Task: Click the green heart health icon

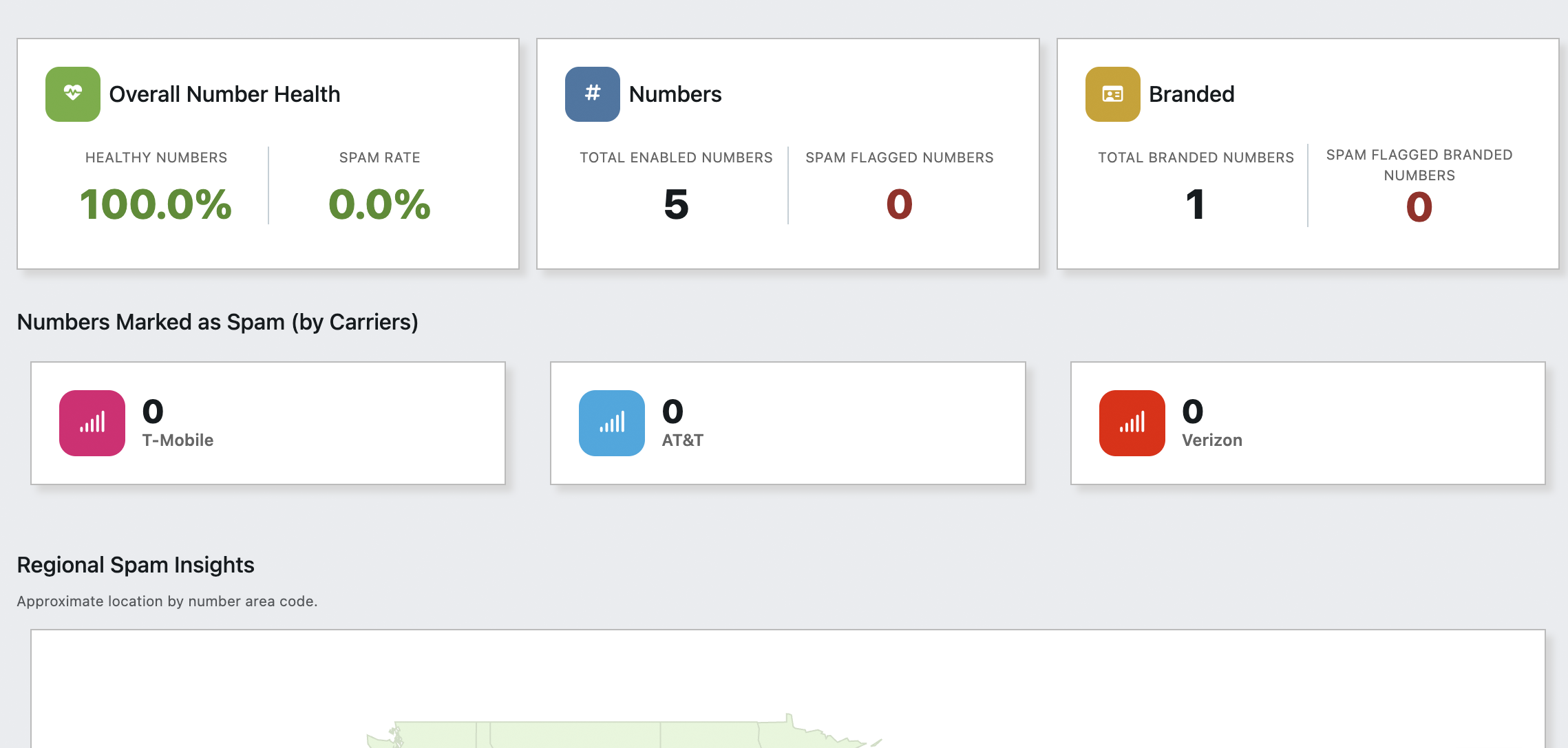Action: pos(73,94)
